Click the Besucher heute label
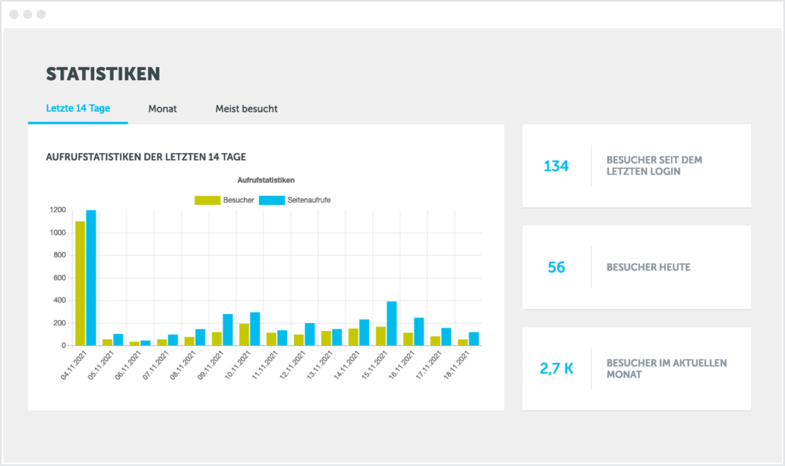 [648, 267]
